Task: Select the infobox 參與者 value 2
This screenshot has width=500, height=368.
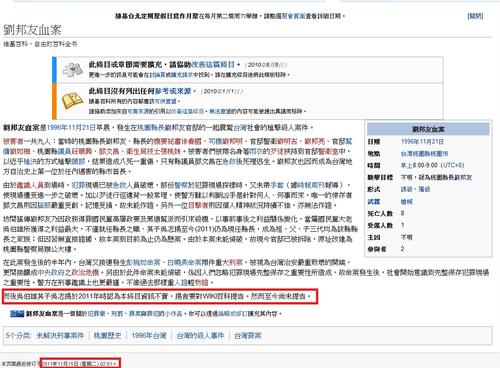Action: (402, 249)
